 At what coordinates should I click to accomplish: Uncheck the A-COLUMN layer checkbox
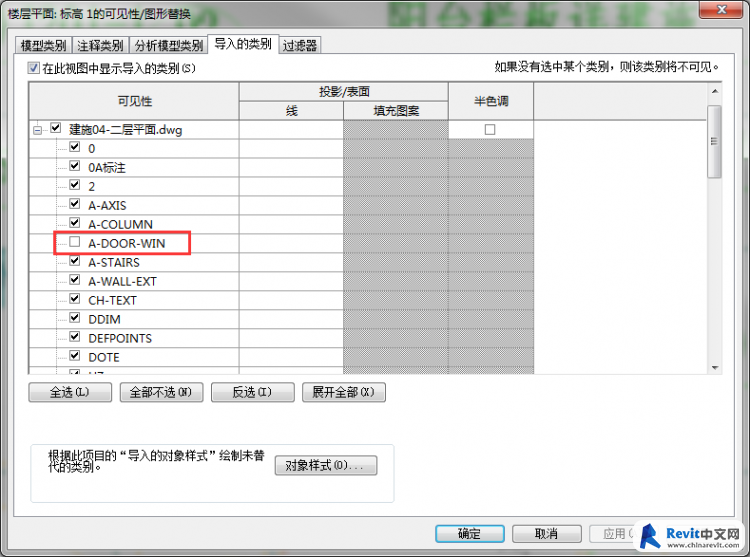point(75,223)
